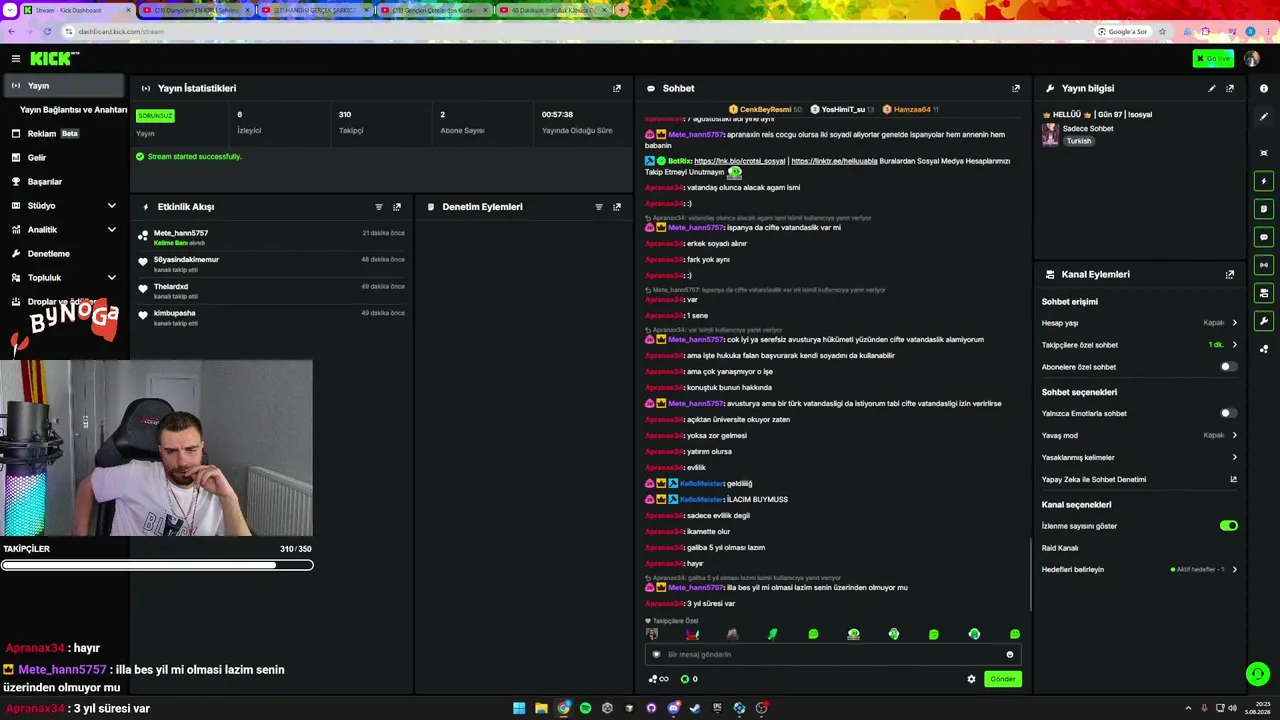Click the wrench icon in right rail
The height and width of the screenshot is (720, 1280).
[1264, 321]
